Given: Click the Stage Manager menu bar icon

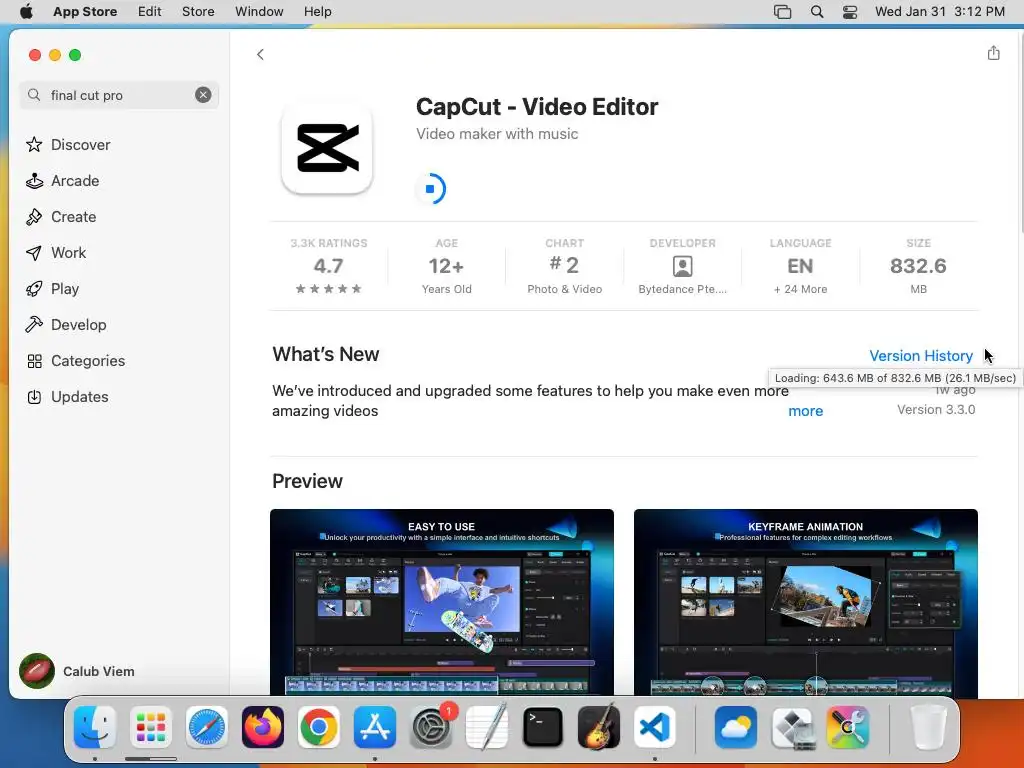Looking at the screenshot, I should (782, 12).
